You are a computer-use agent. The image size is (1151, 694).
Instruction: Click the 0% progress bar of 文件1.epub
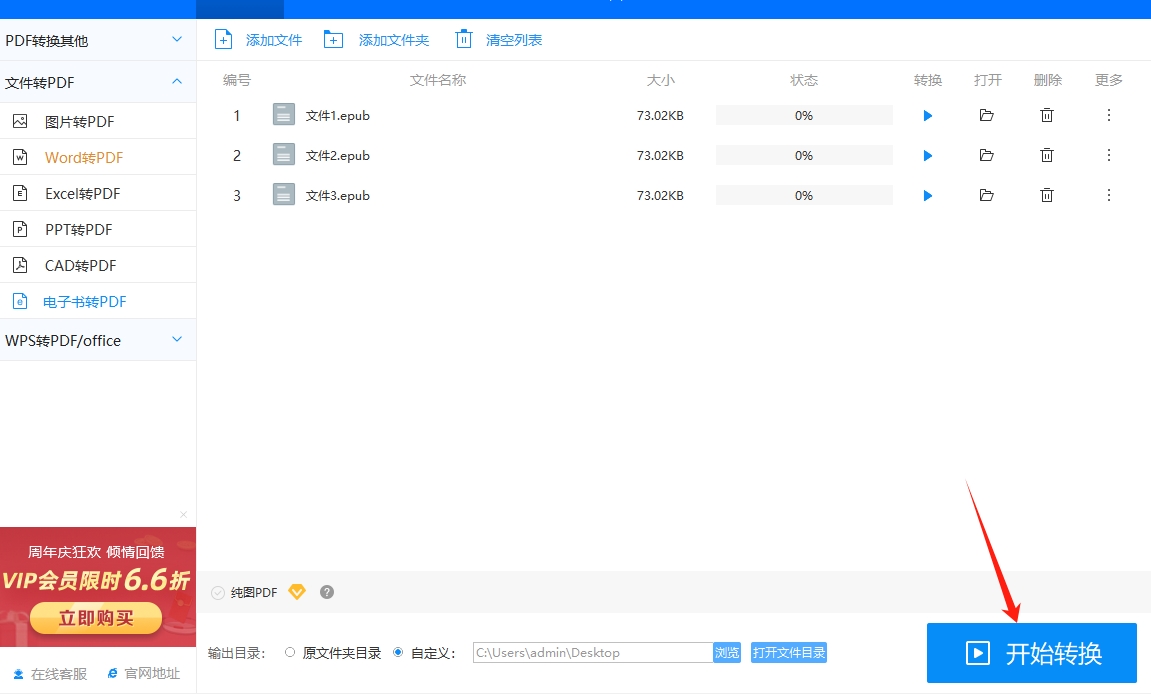pyautogui.click(x=804, y=115)
